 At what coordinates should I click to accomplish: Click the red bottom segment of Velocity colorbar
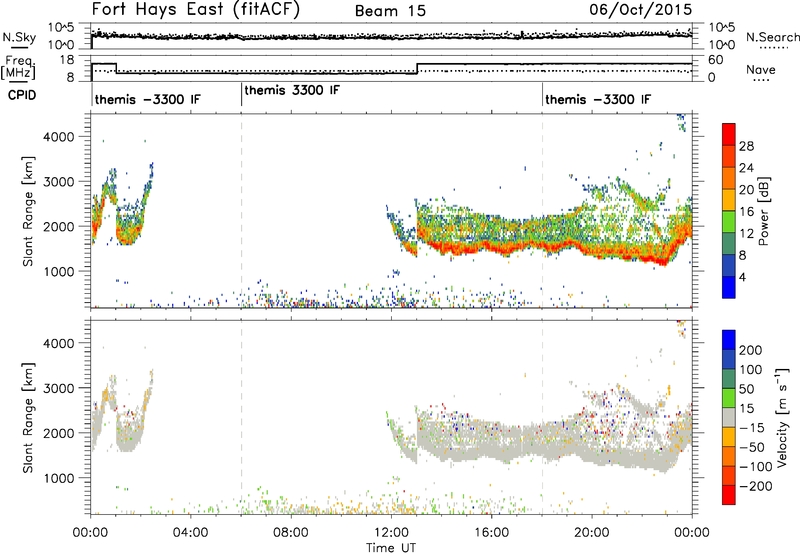(x=729, y=495)
